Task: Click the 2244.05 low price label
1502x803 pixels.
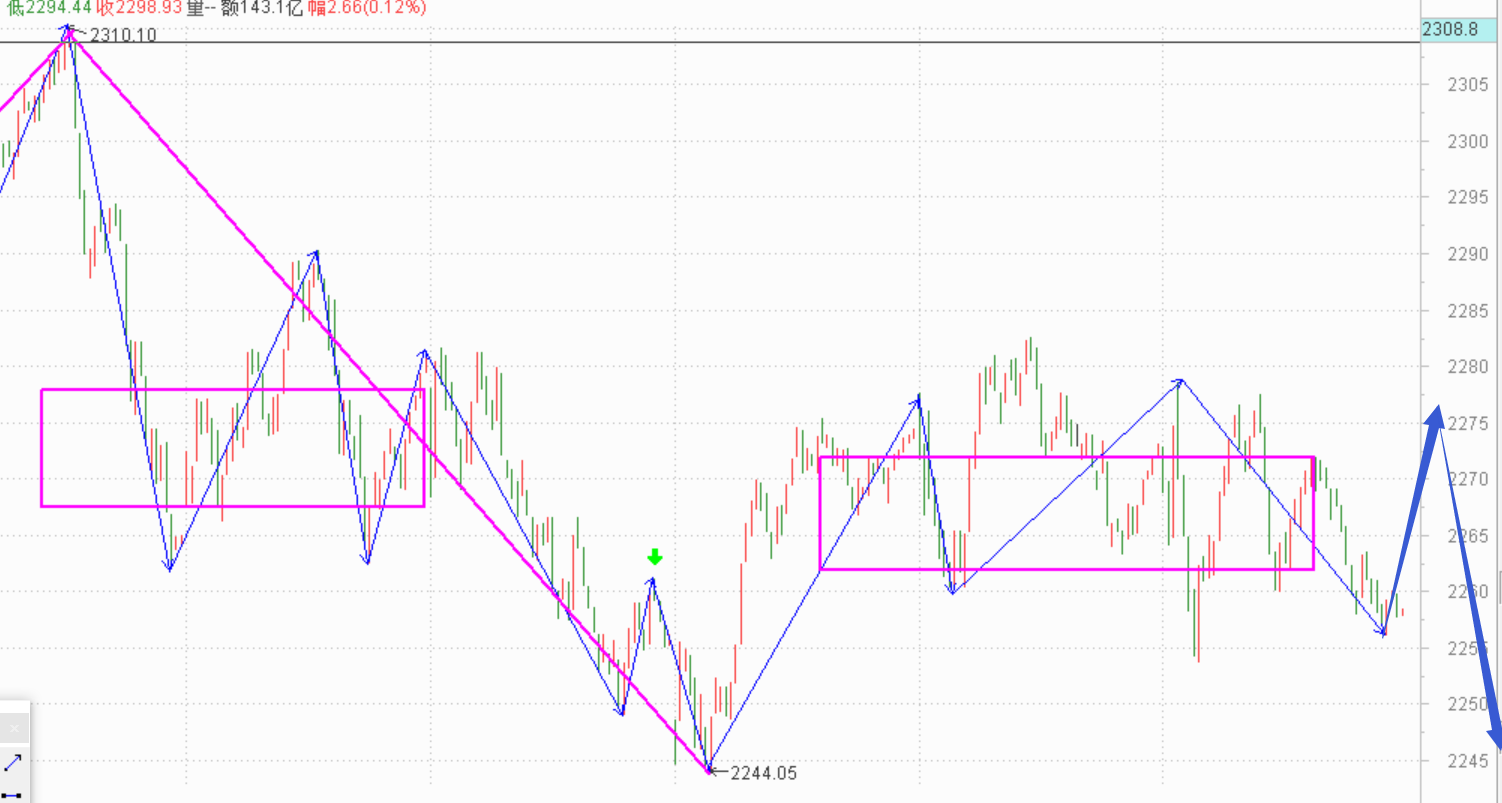Action: (764, 773)
